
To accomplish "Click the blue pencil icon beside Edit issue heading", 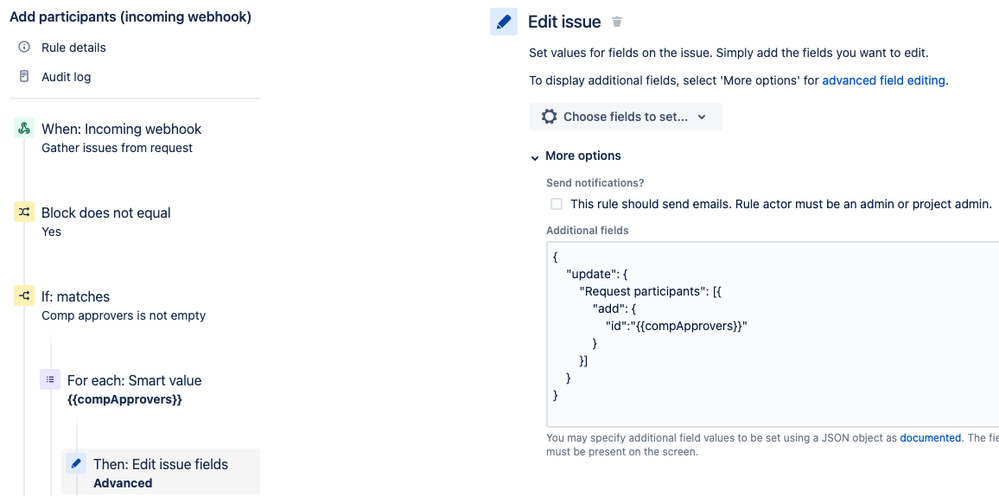I will pyautogui.click(x=504, y=22).
